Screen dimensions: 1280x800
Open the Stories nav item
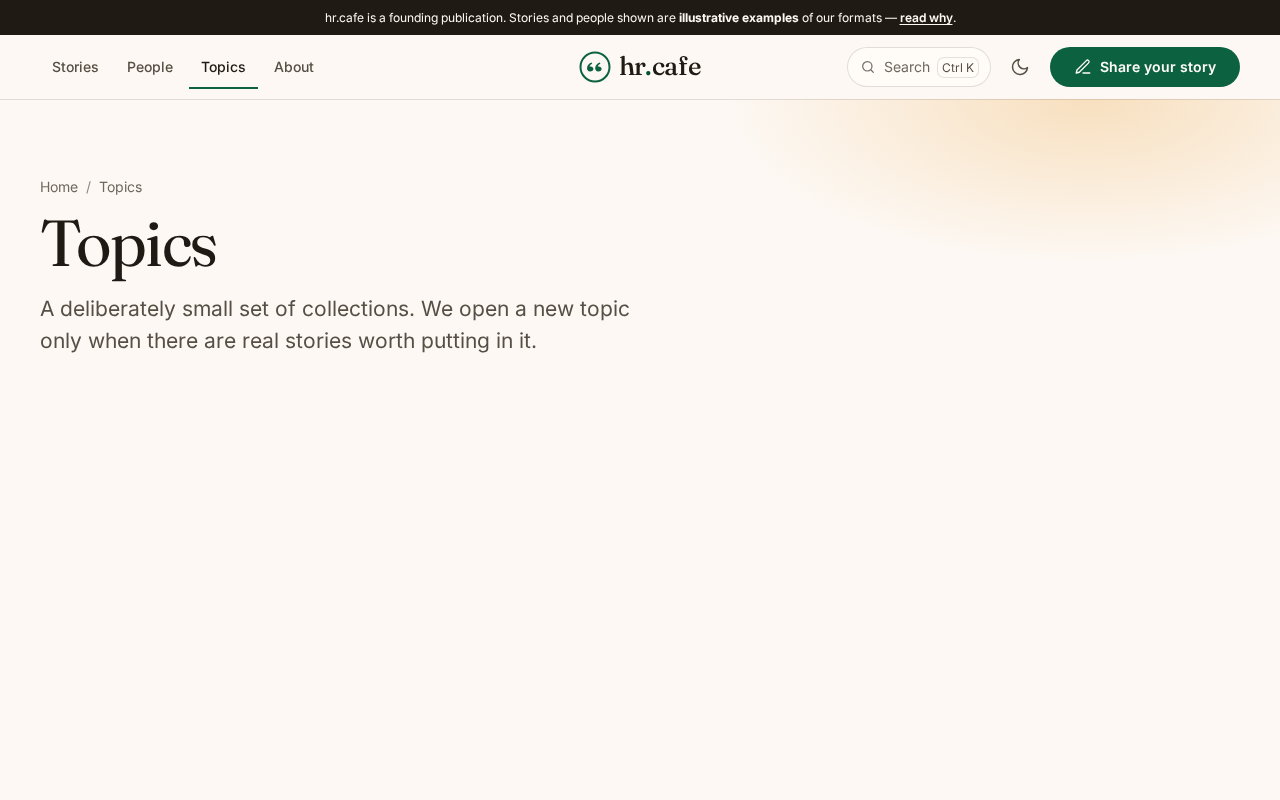point(75,67)
